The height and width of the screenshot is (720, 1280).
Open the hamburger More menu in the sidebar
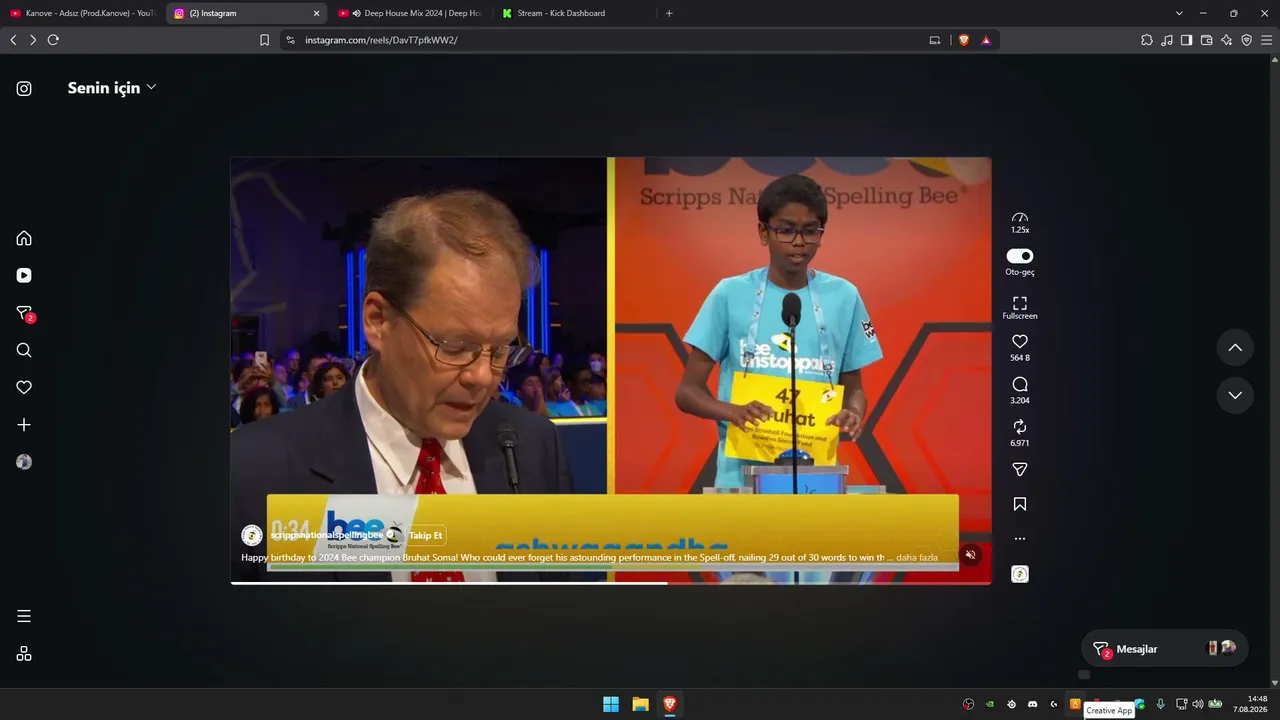coord(24,616)
